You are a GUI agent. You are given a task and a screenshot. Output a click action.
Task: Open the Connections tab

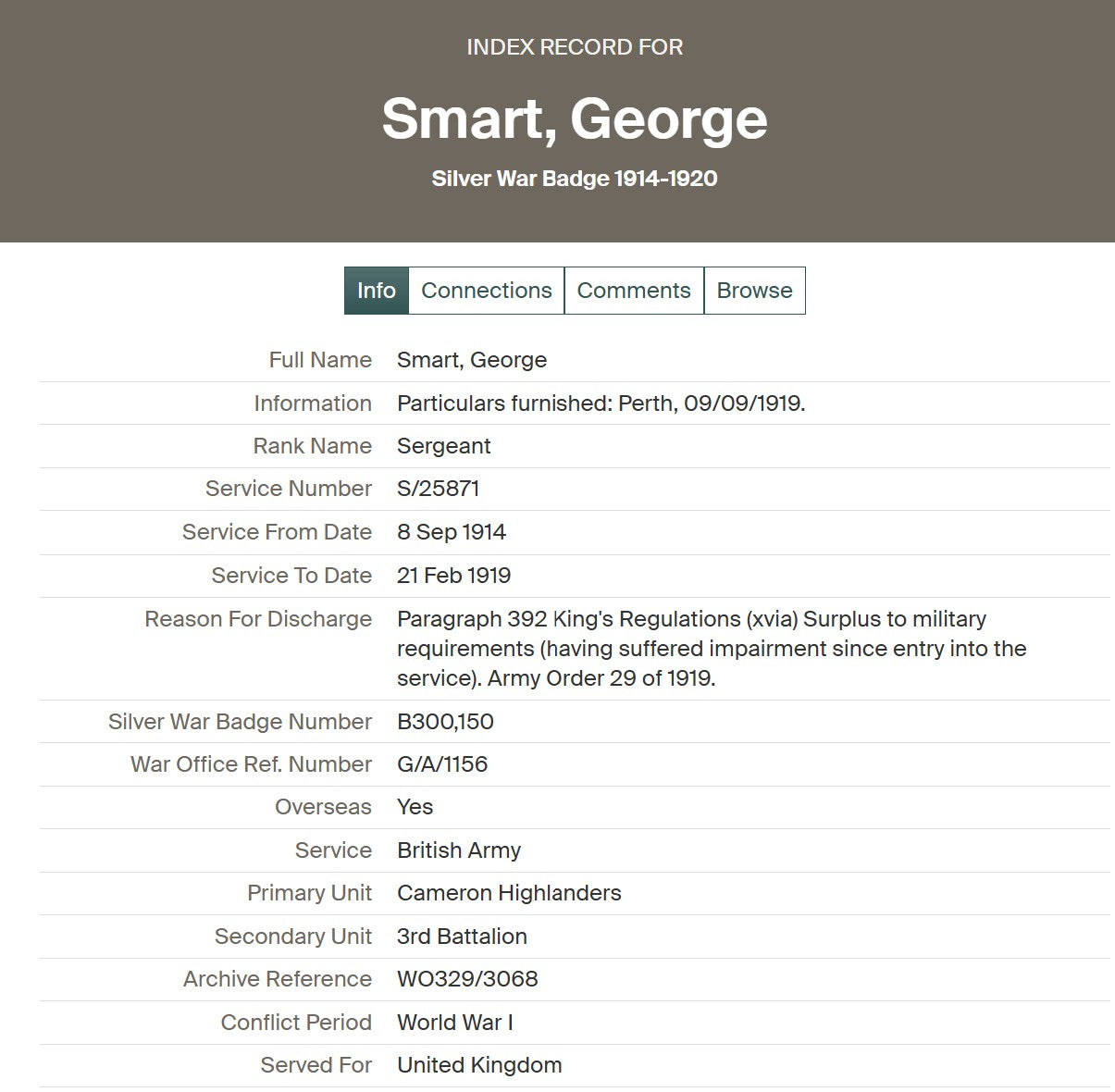click(486, 291)
